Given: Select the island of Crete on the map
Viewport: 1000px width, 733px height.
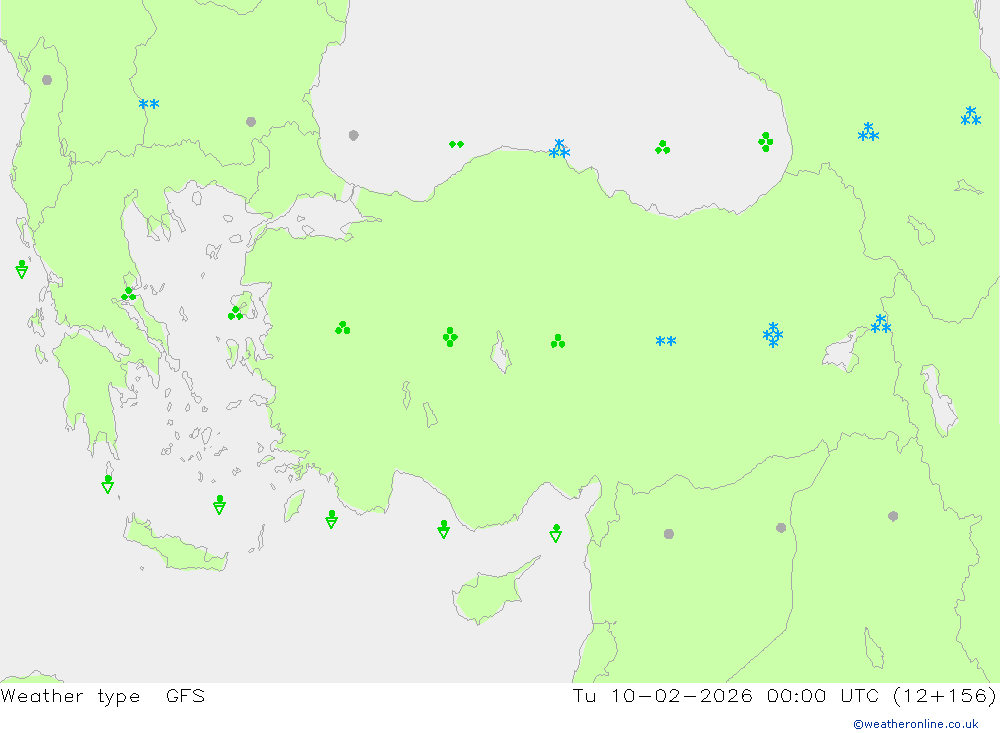Looking at the screenshot, I should 175,544.
